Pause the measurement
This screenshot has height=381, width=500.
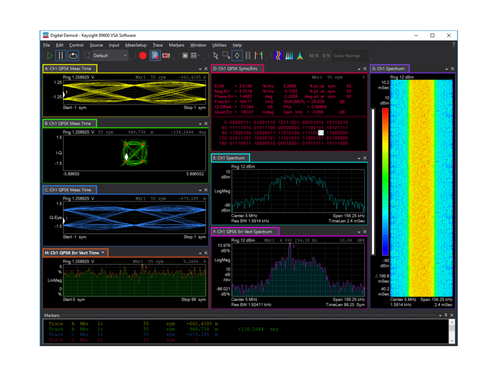[61, 56]
